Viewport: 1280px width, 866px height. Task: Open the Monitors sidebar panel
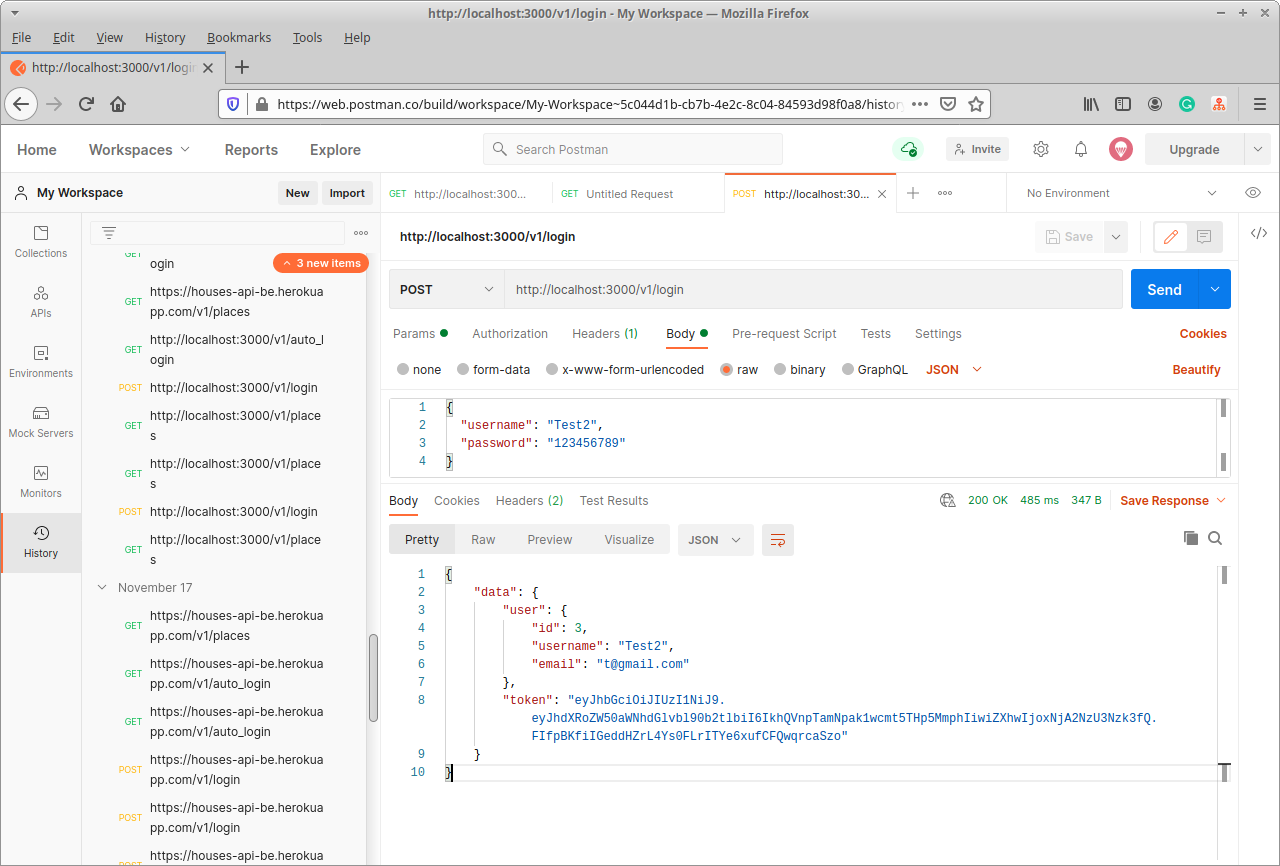click(41, 482)
